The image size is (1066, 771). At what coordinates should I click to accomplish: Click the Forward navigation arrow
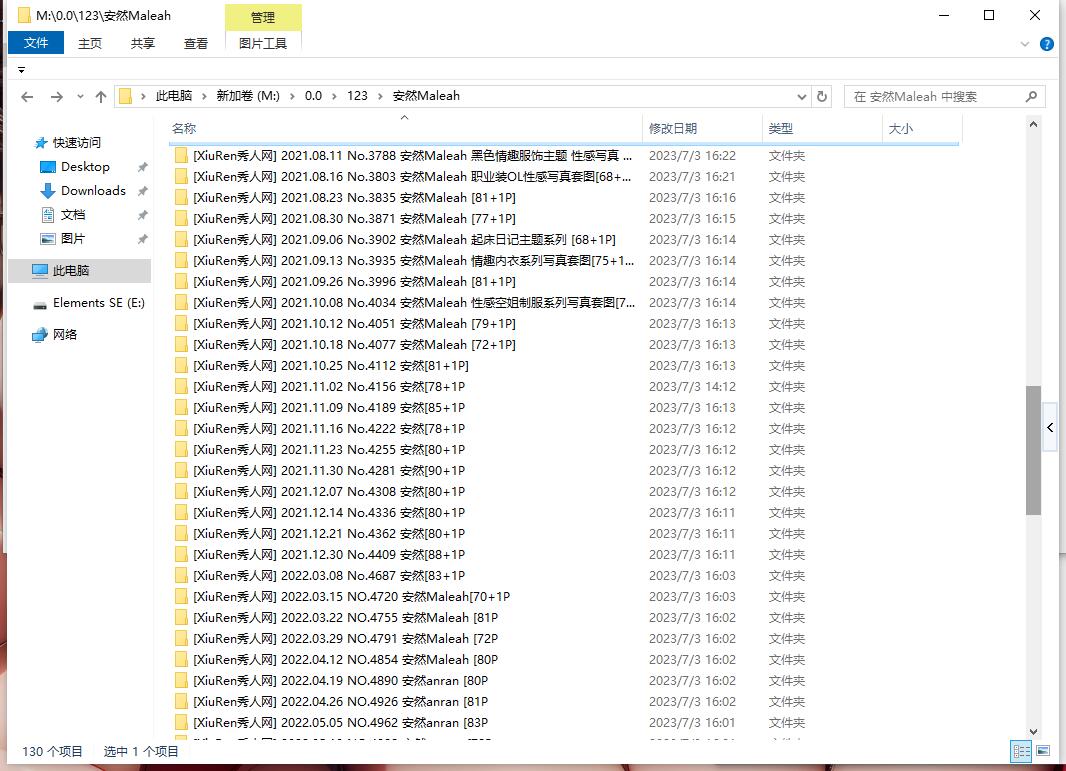click(x=56, y=97)
